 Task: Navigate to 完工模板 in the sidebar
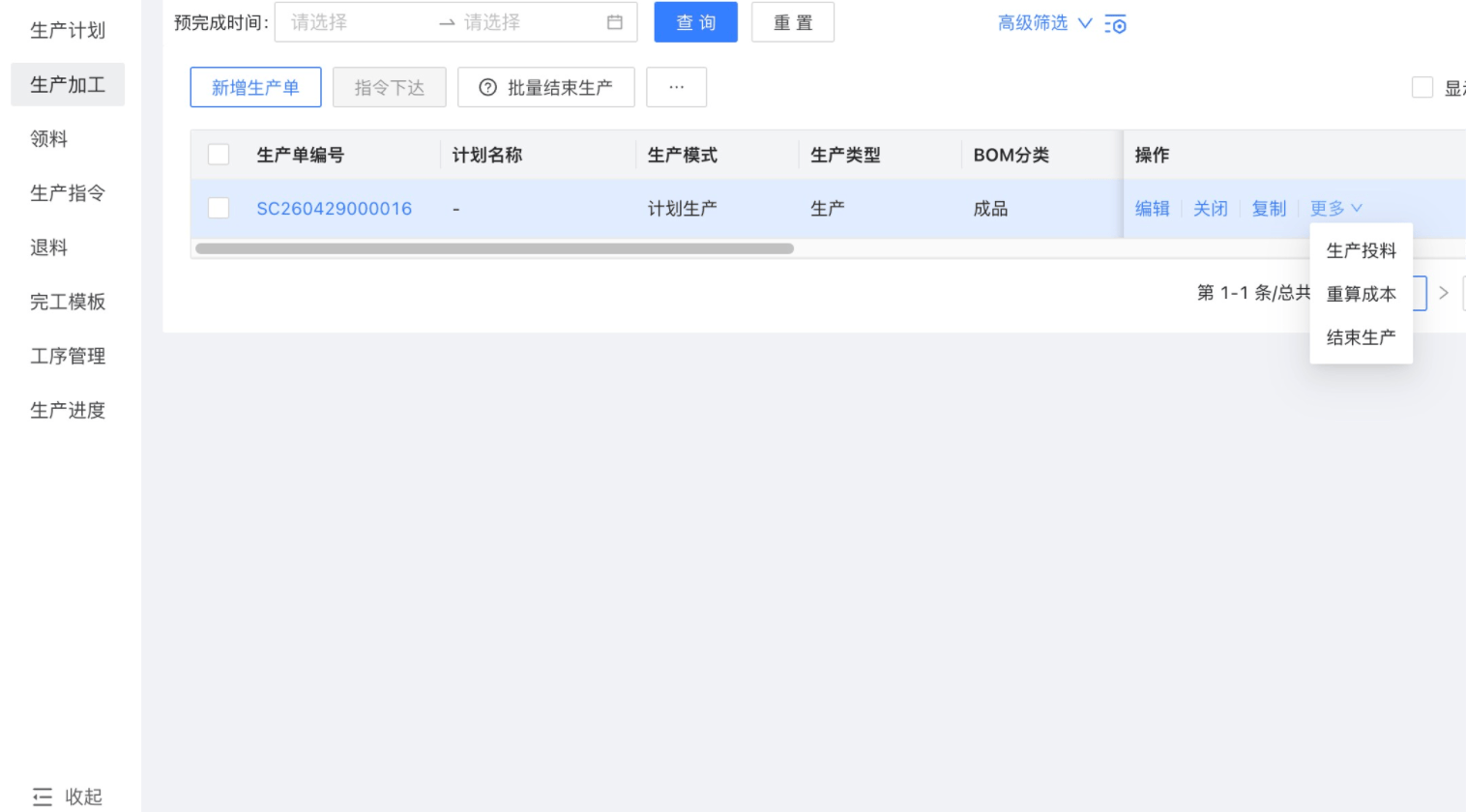click(x=68, y=302)
